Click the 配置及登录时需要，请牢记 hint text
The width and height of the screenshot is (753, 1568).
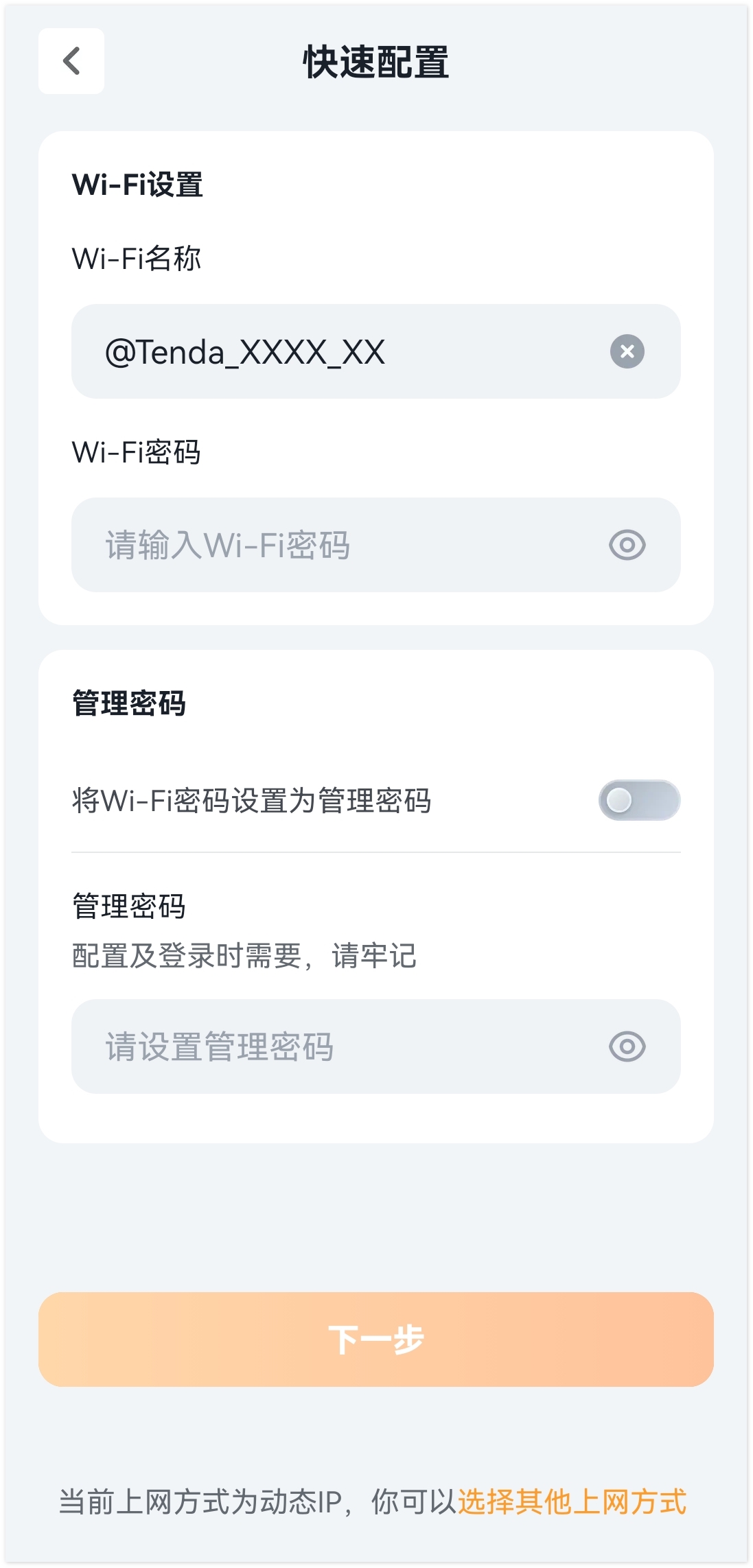pos(244,956)
